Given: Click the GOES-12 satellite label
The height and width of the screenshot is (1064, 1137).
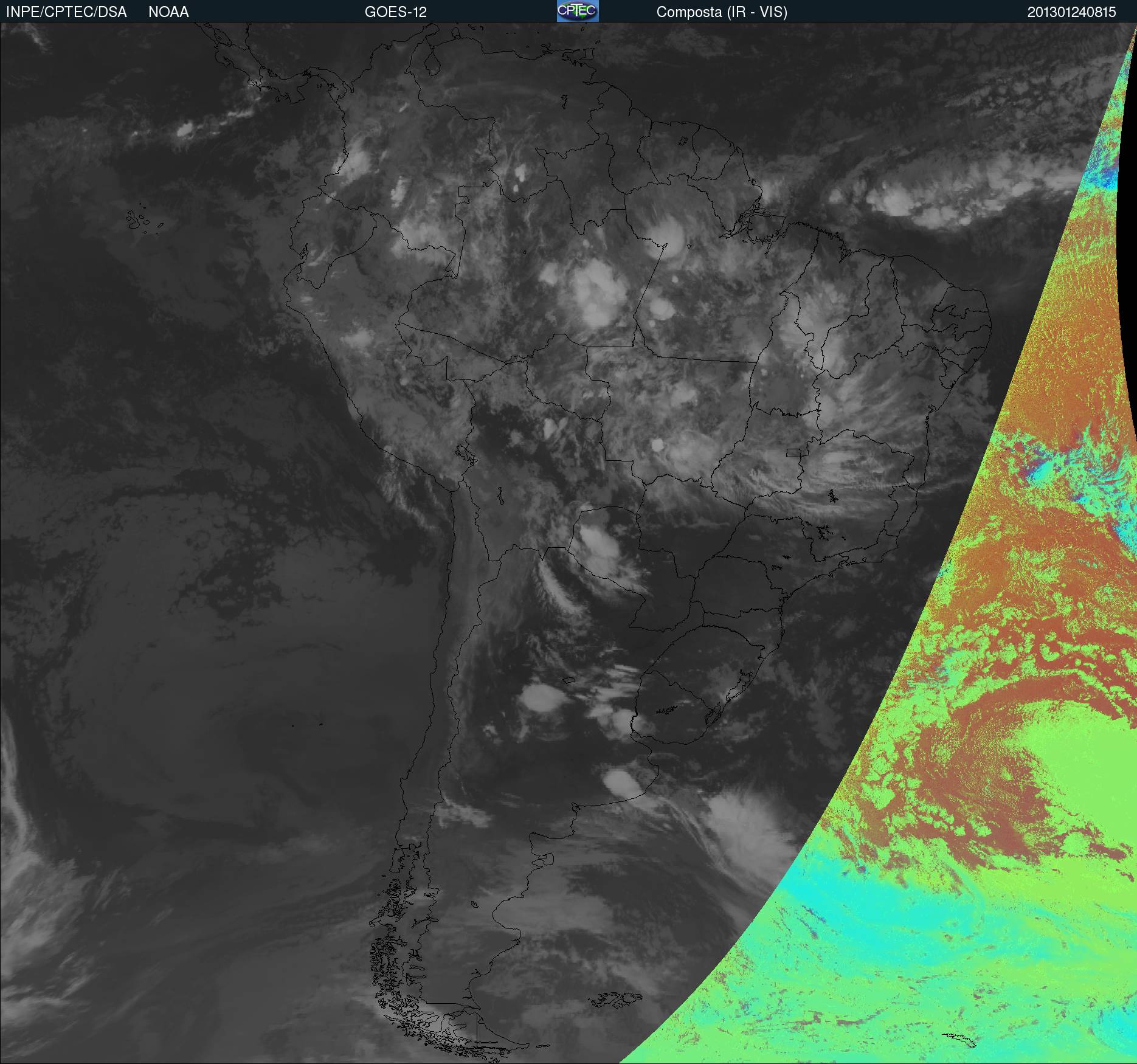Looking at the screenshot, I should click(396, 12).
